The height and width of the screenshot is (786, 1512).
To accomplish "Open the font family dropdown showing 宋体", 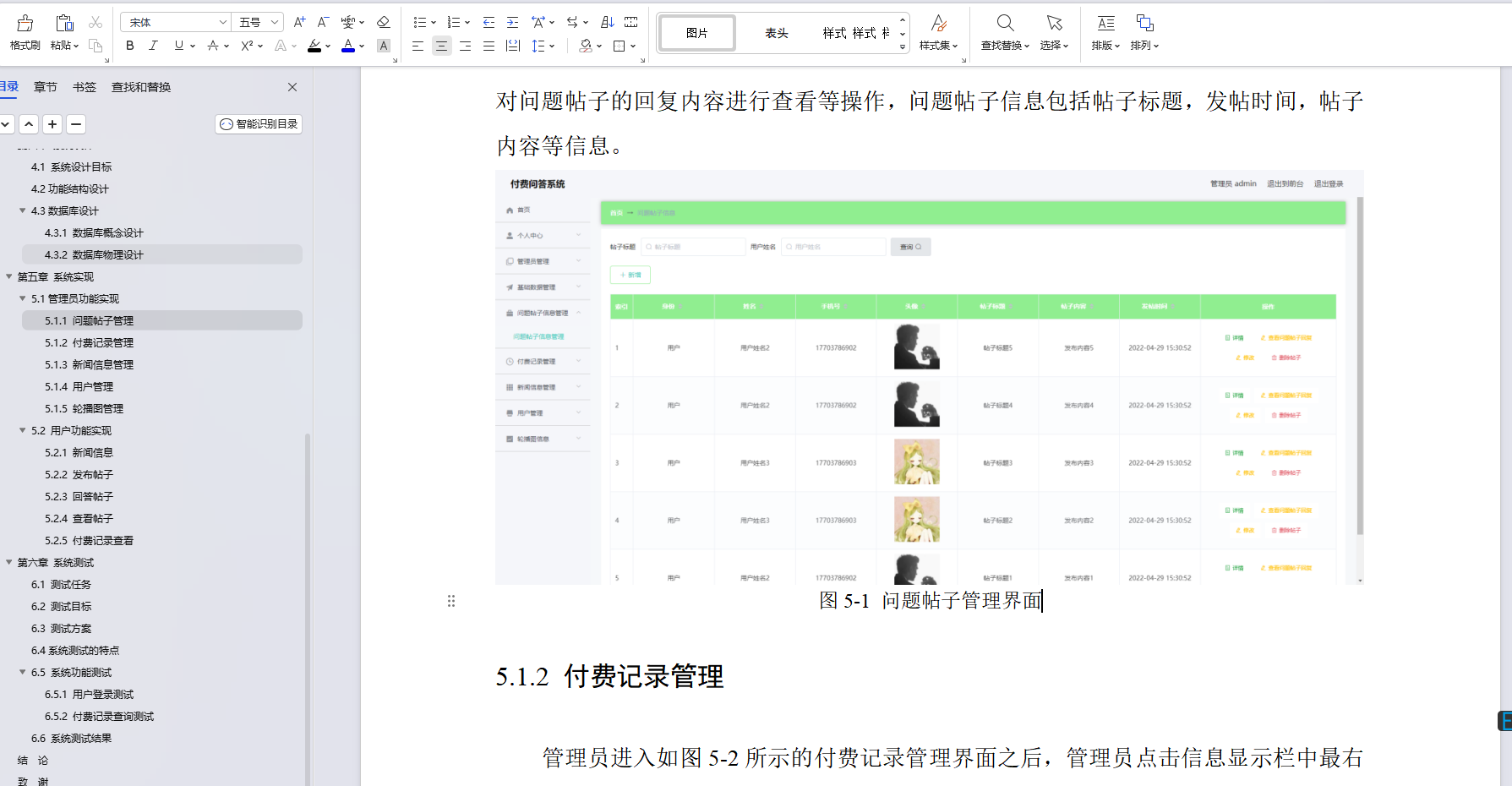I will coord(173,22).
